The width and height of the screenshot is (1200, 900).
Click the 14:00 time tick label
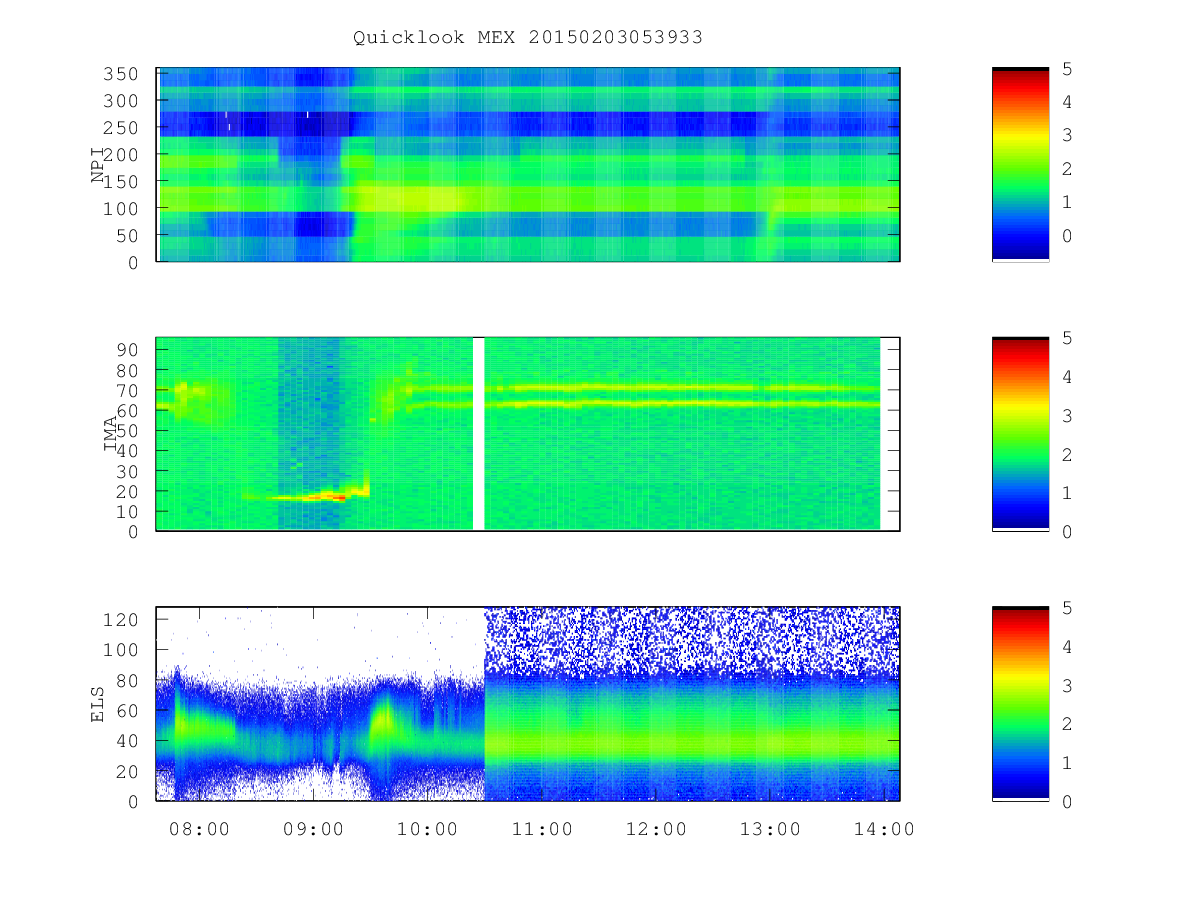point(884,829)
